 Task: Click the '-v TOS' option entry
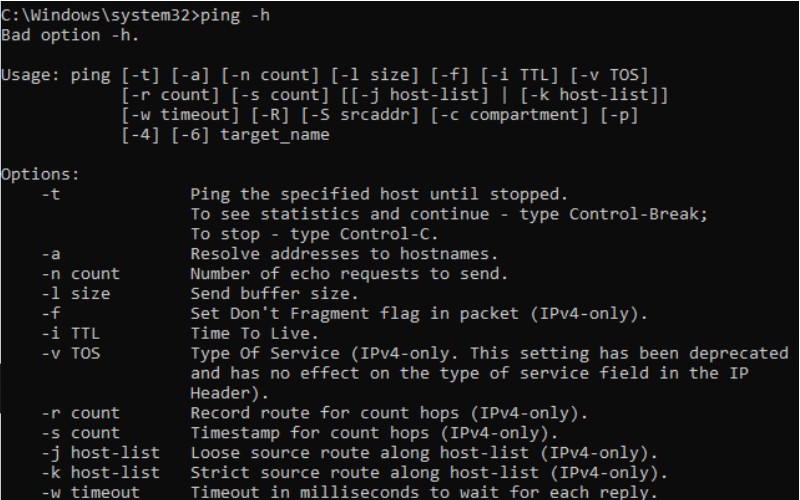70,354
